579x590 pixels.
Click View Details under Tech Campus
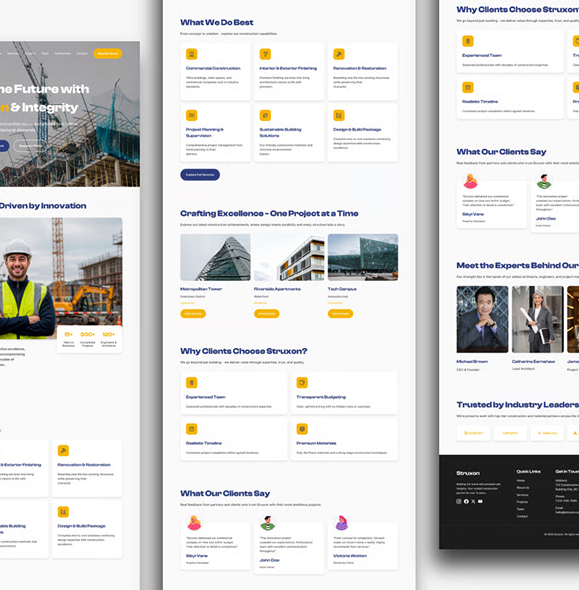(340, 313)
